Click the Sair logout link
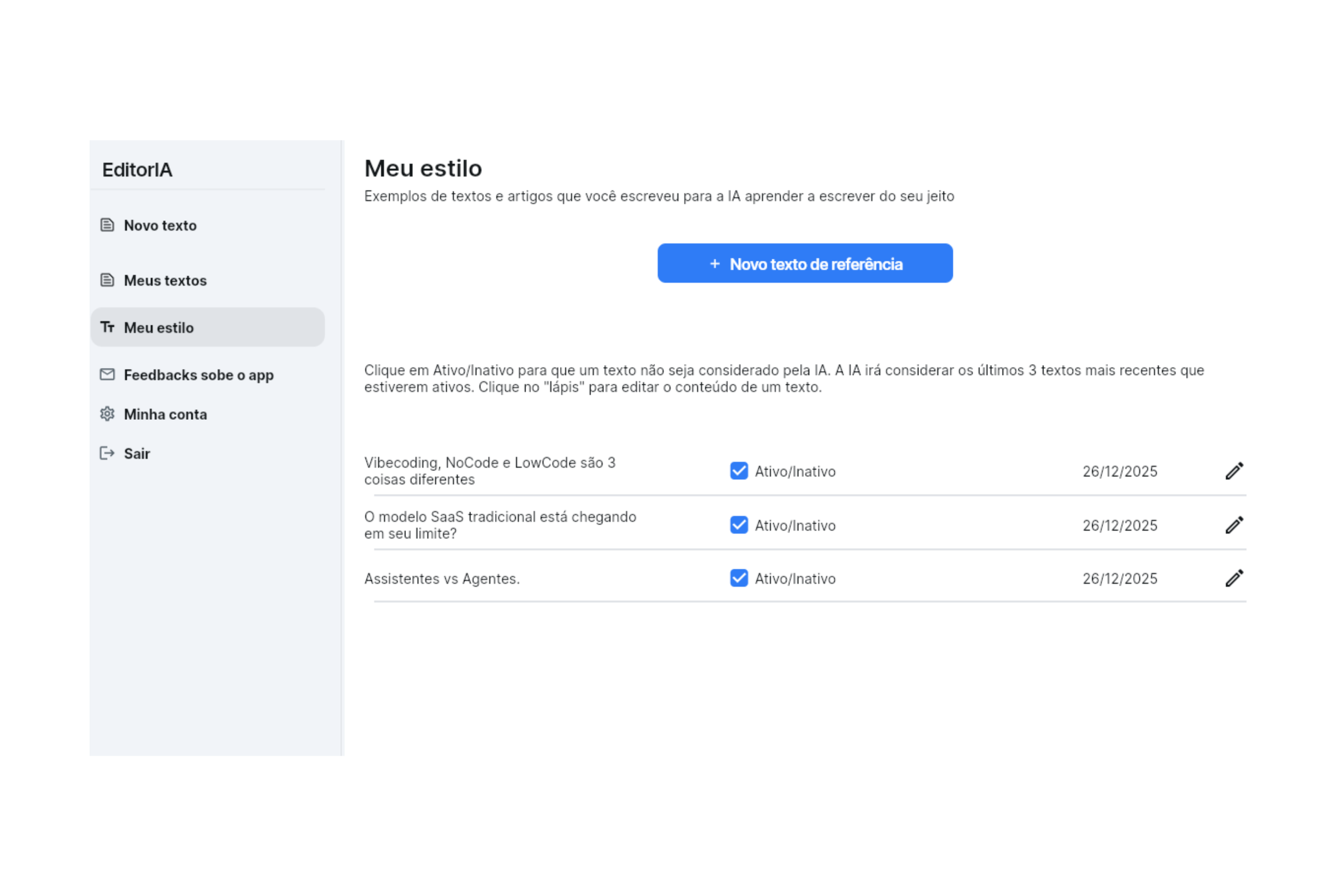1344x896 pixels. pyautogui.click(x=137, y=454)
